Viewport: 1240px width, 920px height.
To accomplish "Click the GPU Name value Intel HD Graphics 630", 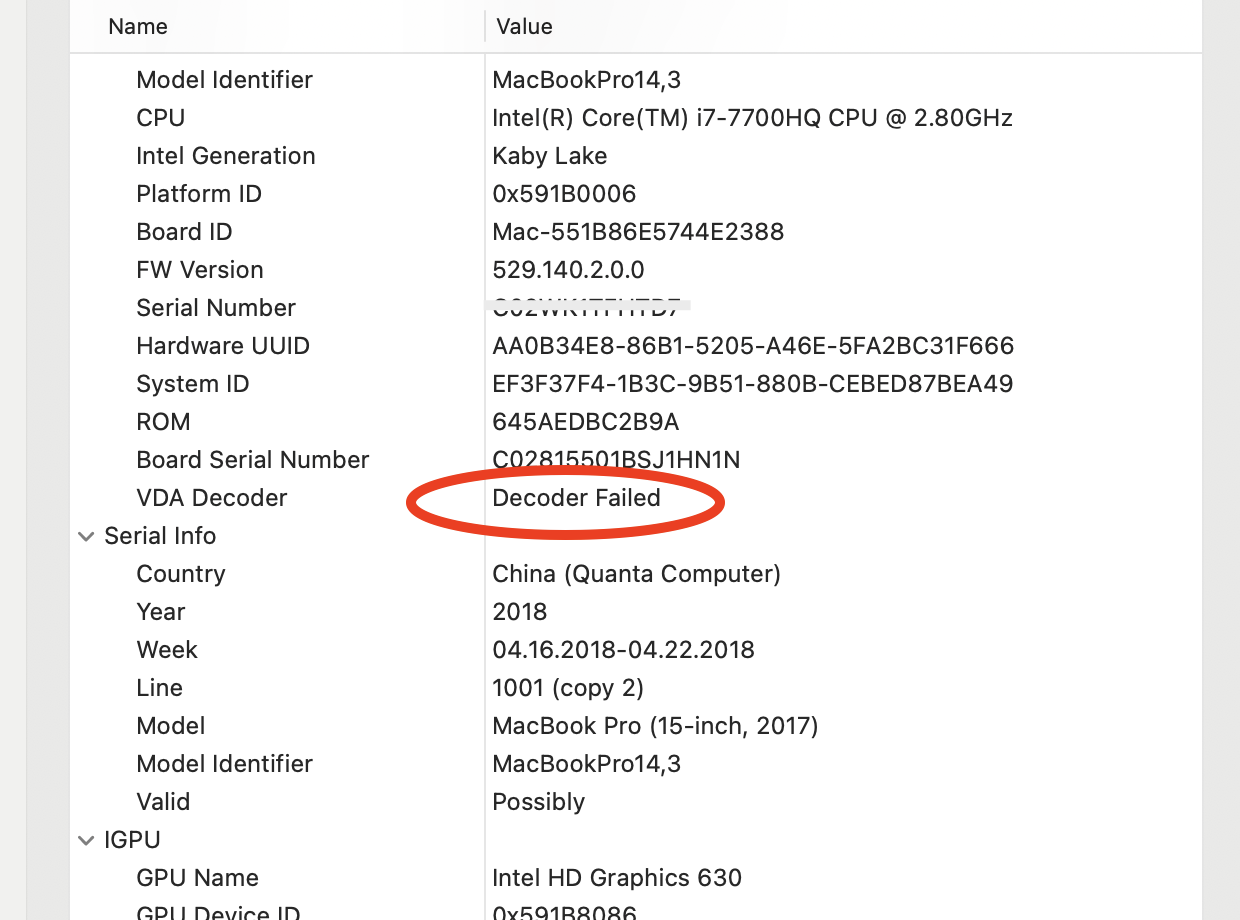I will click(x=617, y=878).
